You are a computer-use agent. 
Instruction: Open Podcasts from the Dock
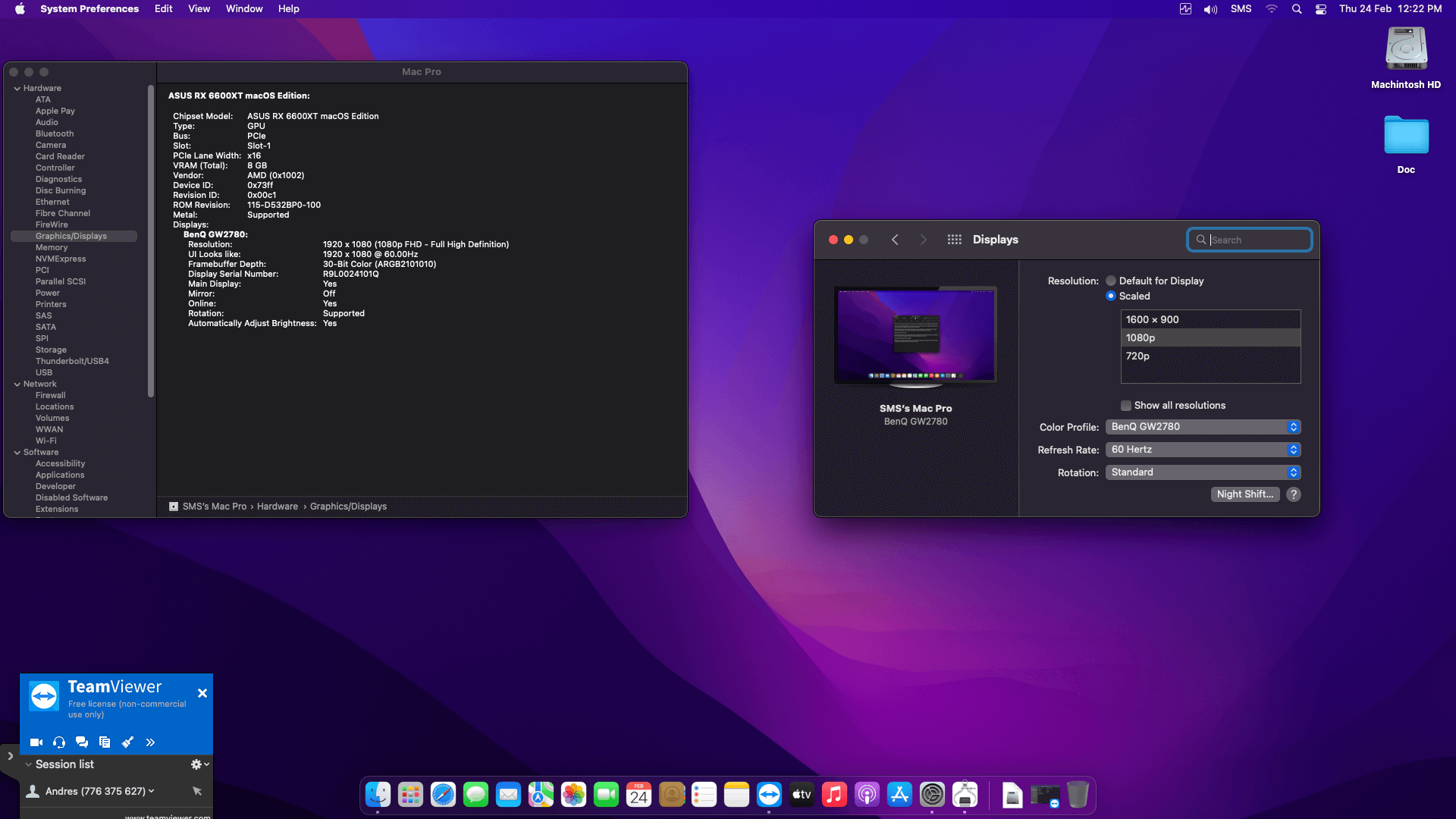(x=867, y=795)
